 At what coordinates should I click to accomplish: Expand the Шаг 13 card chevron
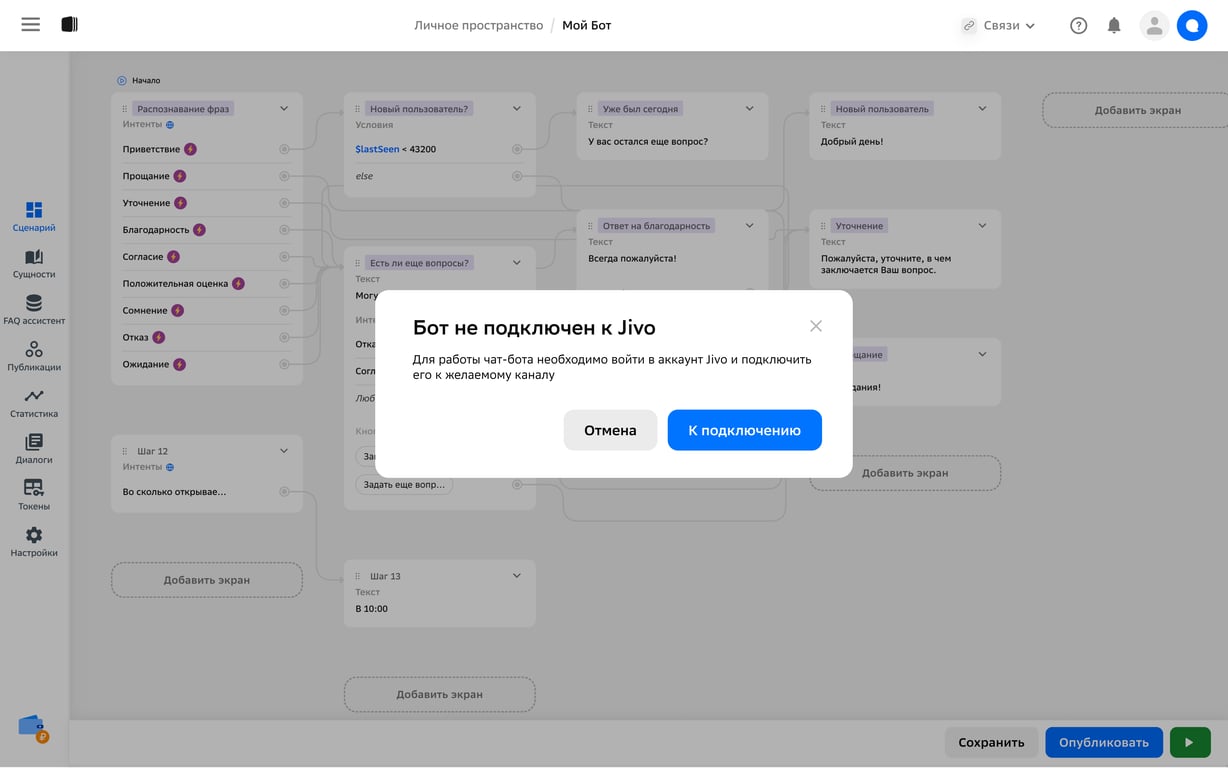pyautogui.click(x=517, y=575)
